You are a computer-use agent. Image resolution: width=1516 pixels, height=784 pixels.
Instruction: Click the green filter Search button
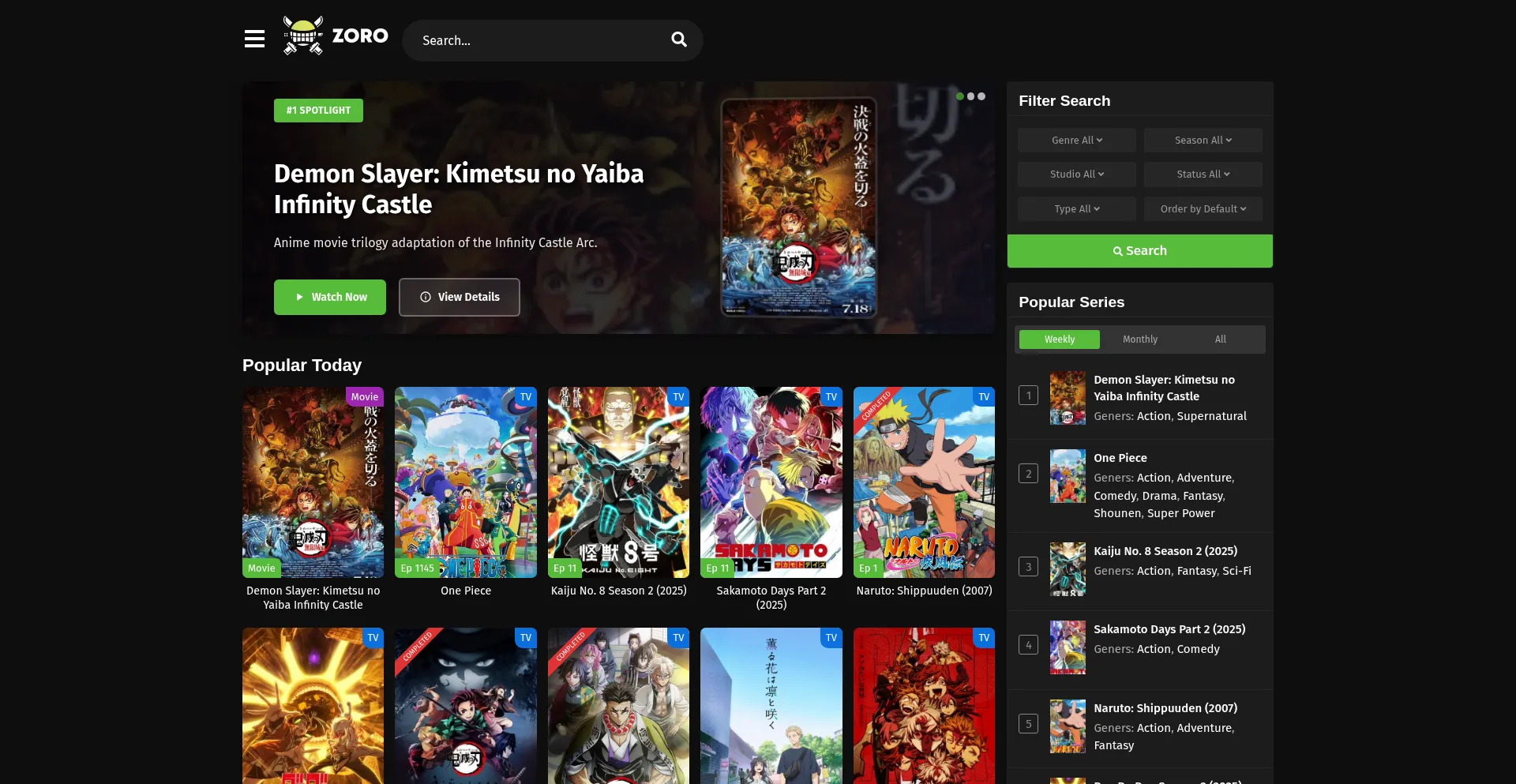pyautogui.click(x=1139, y=251)
